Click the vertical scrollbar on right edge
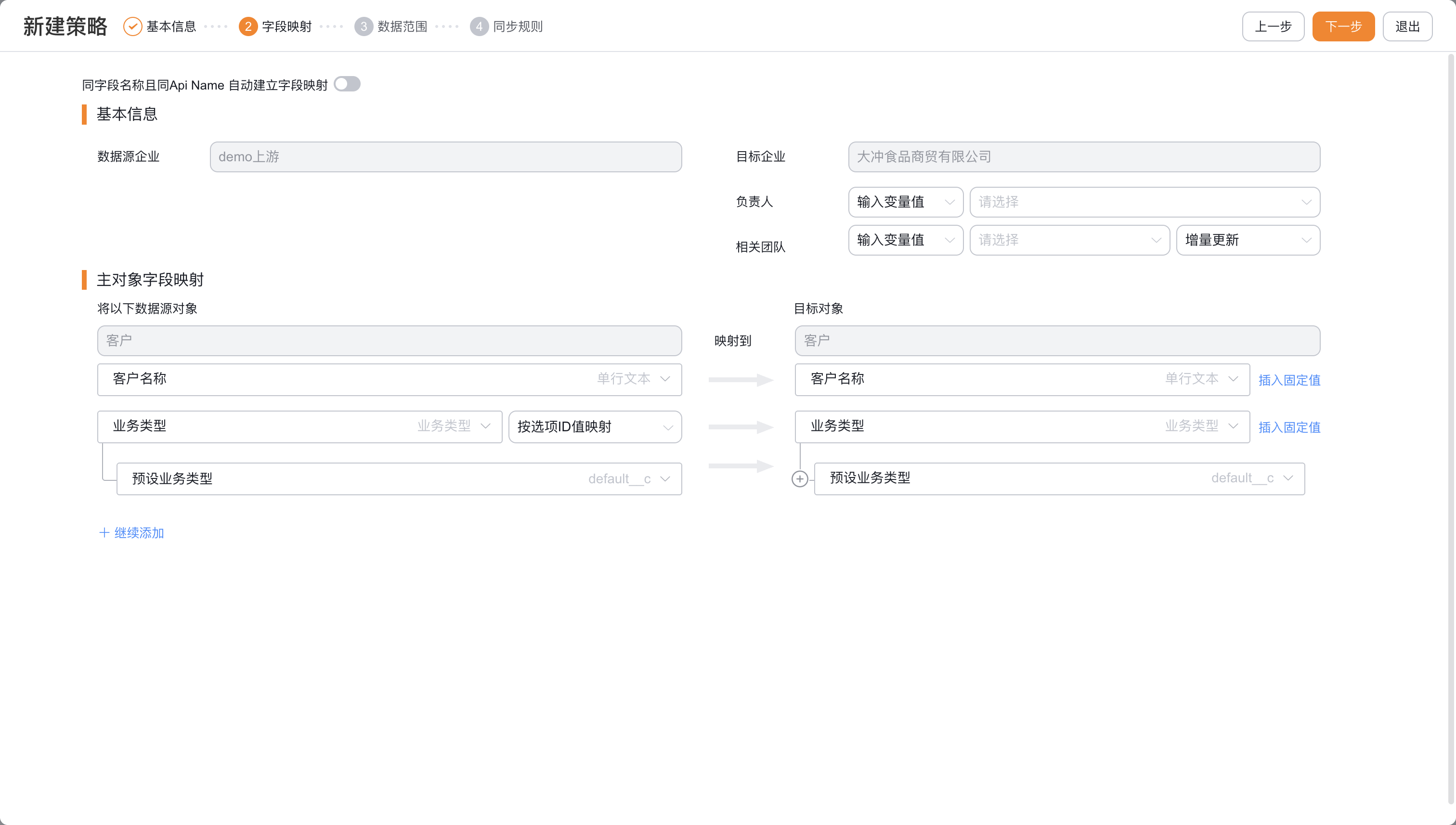 1451,428
